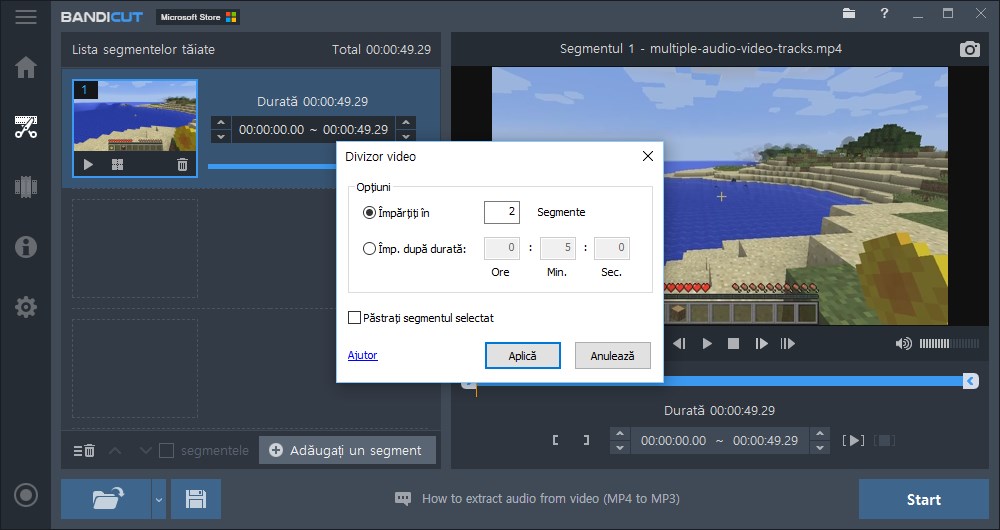Check 'Păstrați segmentul selectat'
Image resolution: width=1000 pixels, height=530 pixels.
coord(355,318)
